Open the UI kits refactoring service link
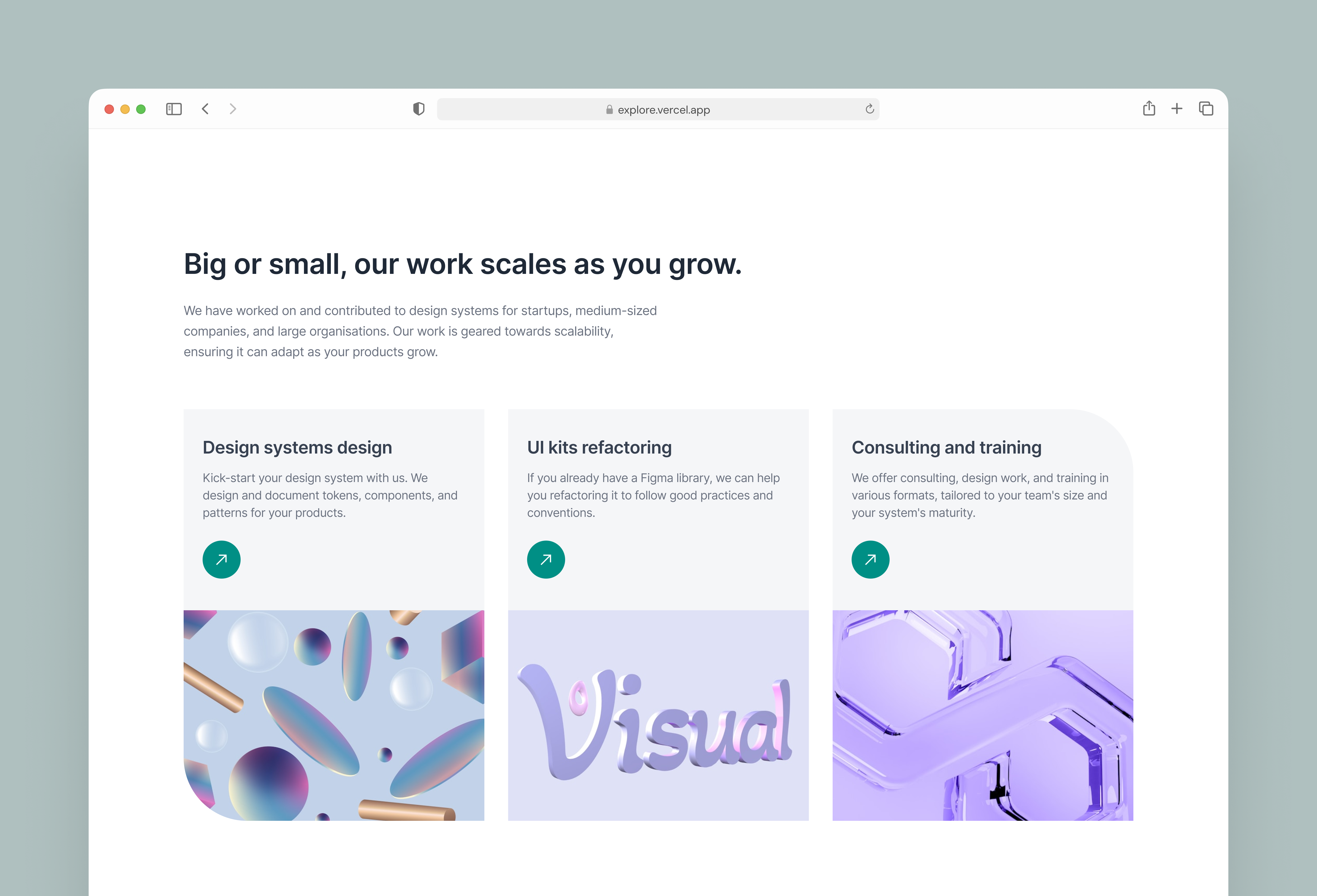Image resolution: width=1317 pixels, height=896 pixels. (546, 559)
